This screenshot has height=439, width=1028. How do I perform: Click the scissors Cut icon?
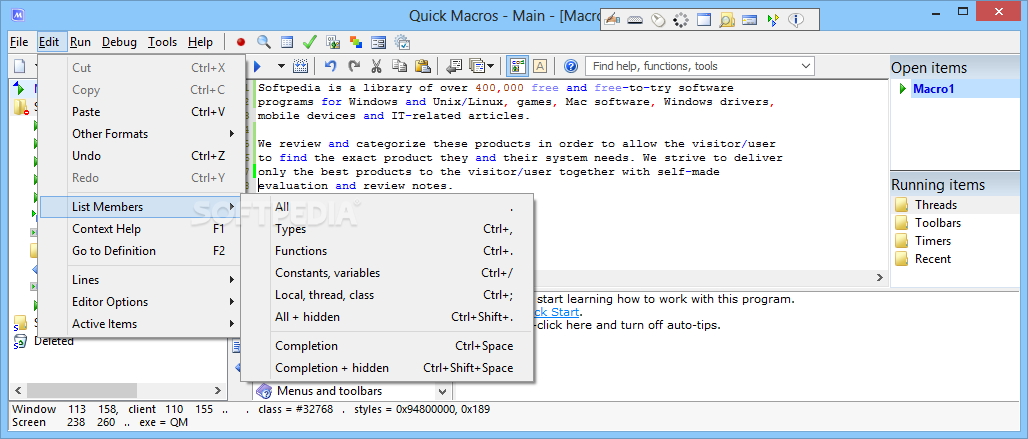click(x=376, y=66)
